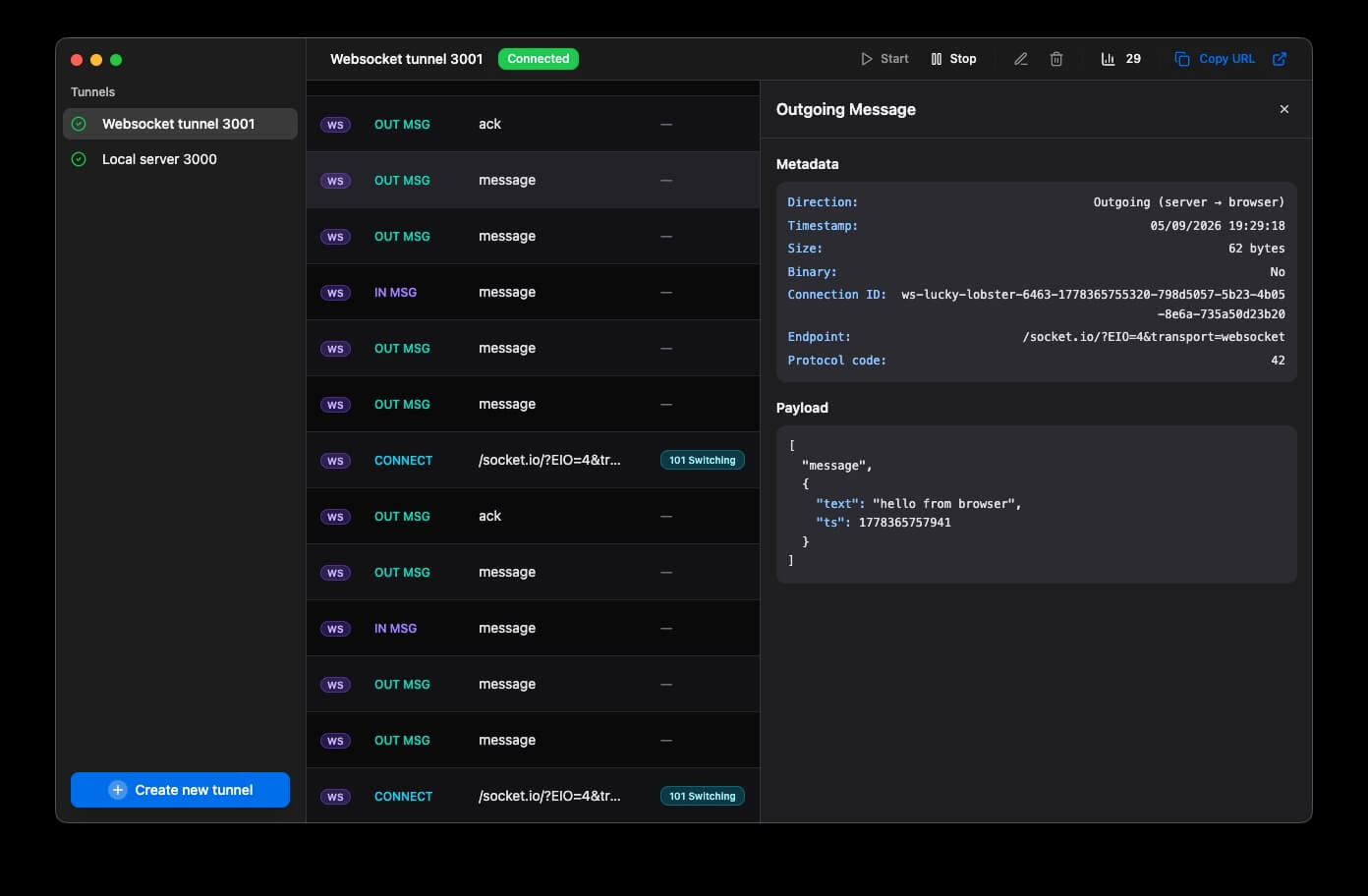Create a new tunnel
1368x896 pixels.
[x=180, y=790]
